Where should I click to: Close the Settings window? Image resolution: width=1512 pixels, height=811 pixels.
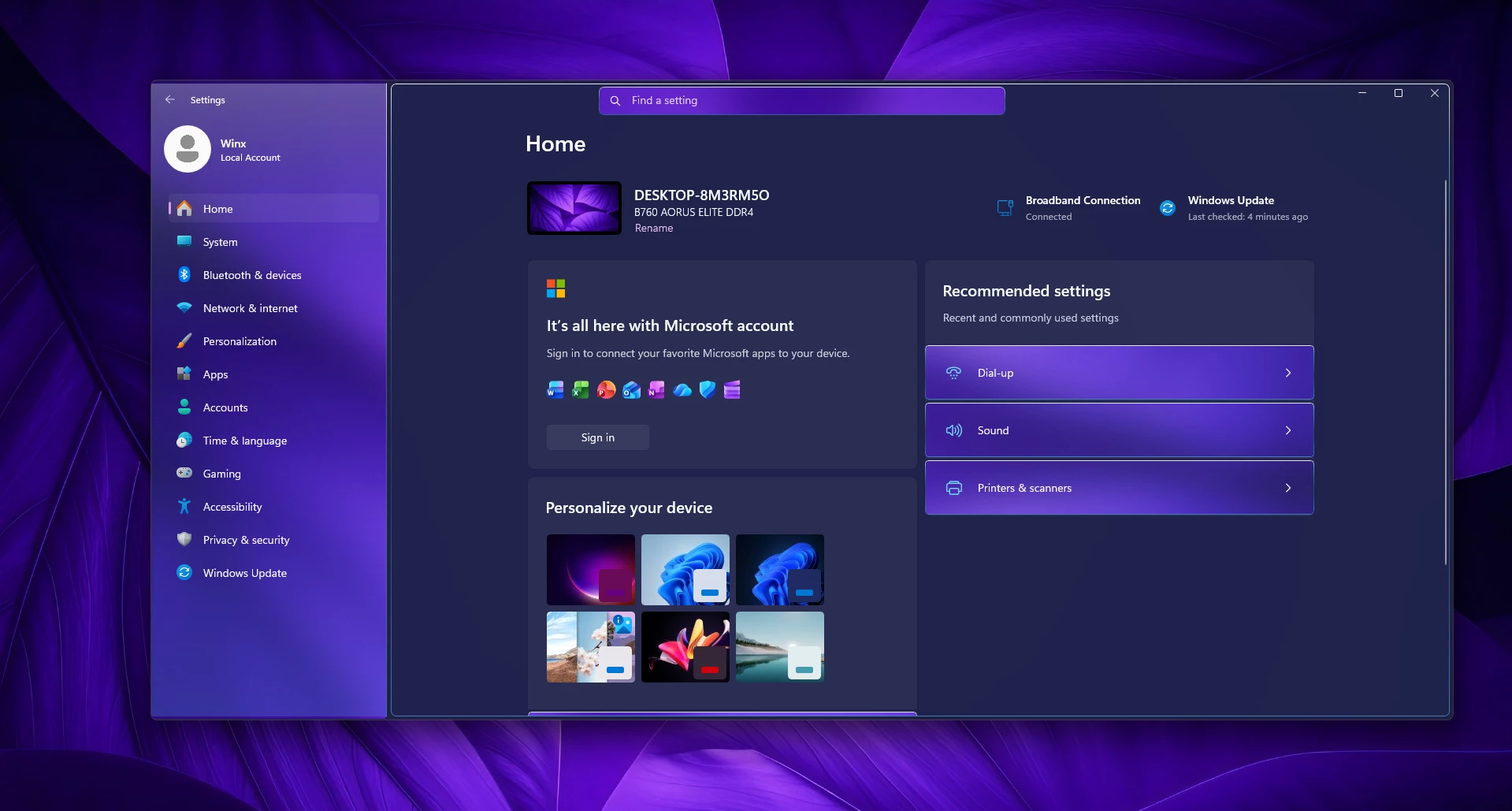click(x=1435, y=93)
